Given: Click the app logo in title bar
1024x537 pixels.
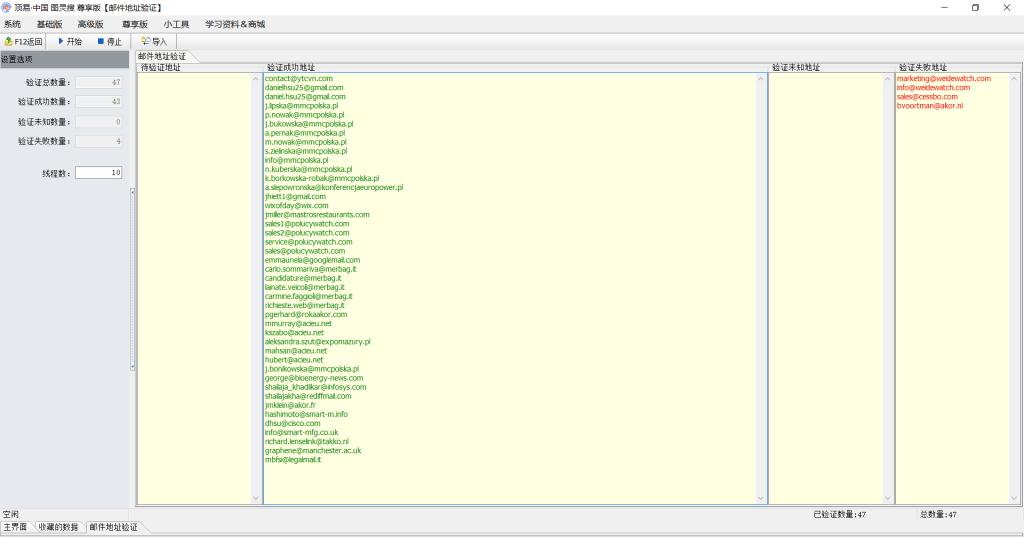Looking at the screenshot, I should 7,7.
